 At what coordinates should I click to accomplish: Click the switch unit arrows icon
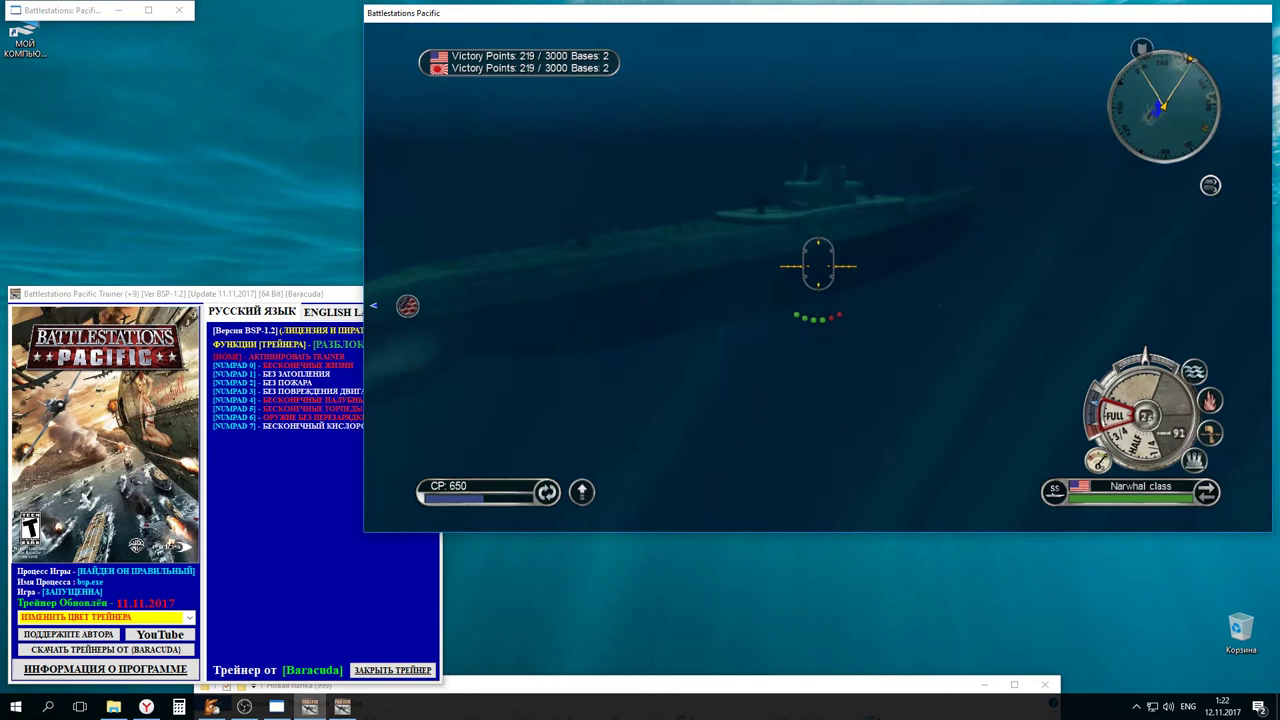click(x=1207, y=492)
